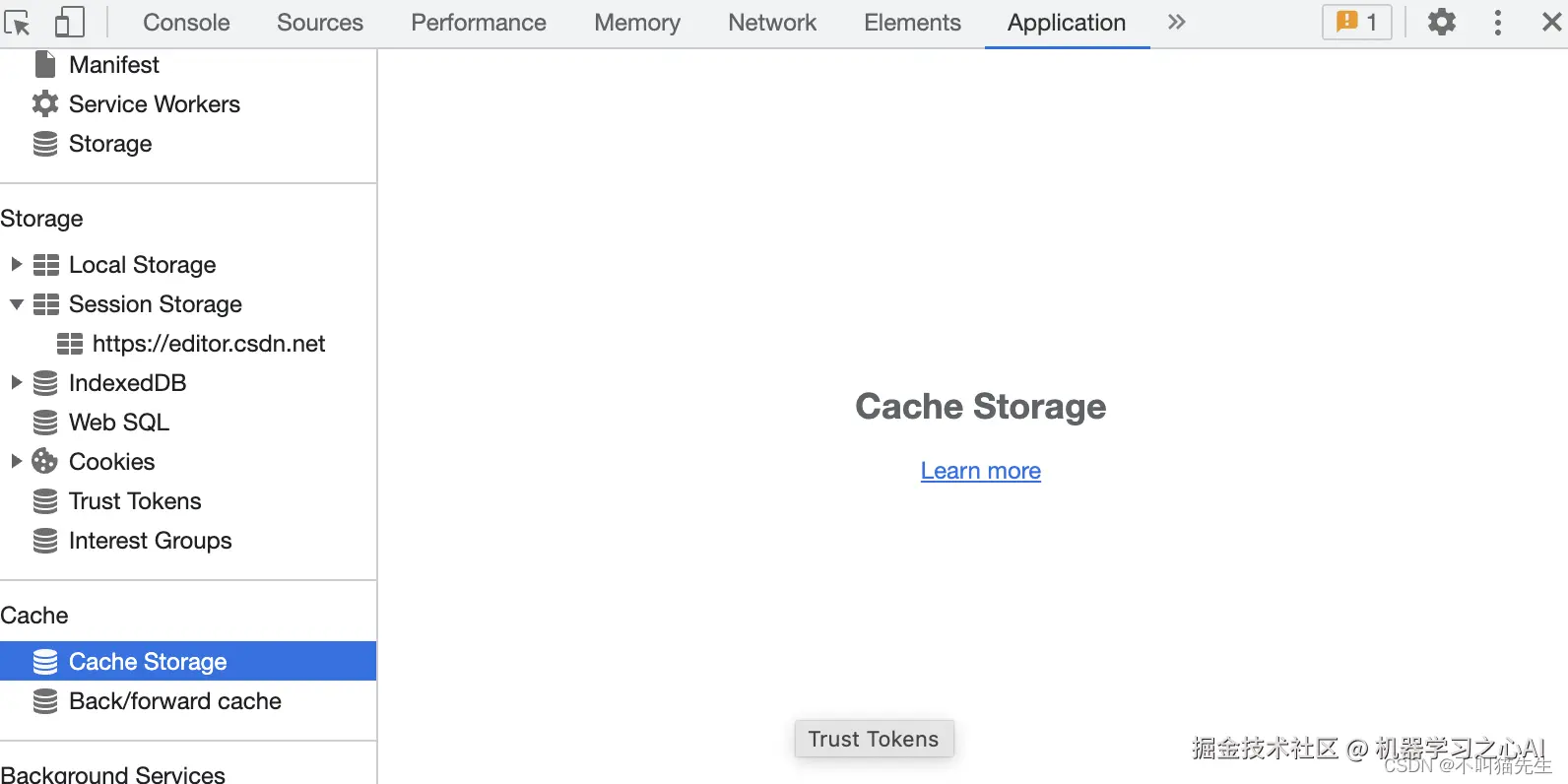Open the three-dot customize menu

click(1497, 22)
